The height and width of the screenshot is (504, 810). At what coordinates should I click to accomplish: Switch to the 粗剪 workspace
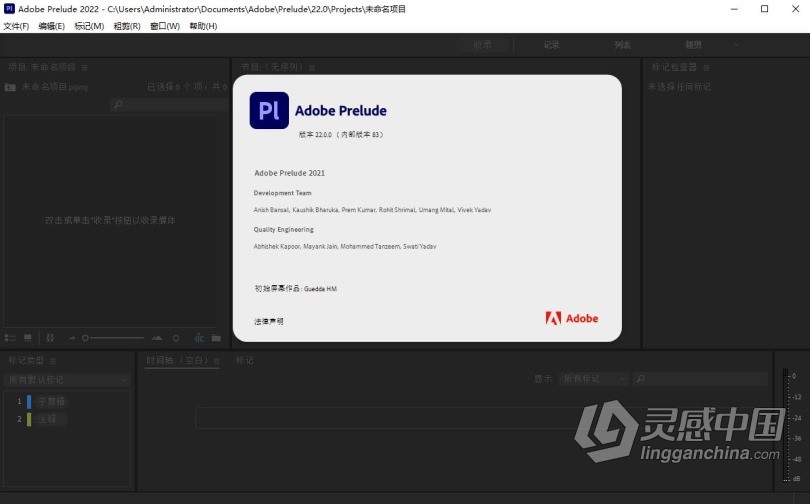[x=694, y=45]
